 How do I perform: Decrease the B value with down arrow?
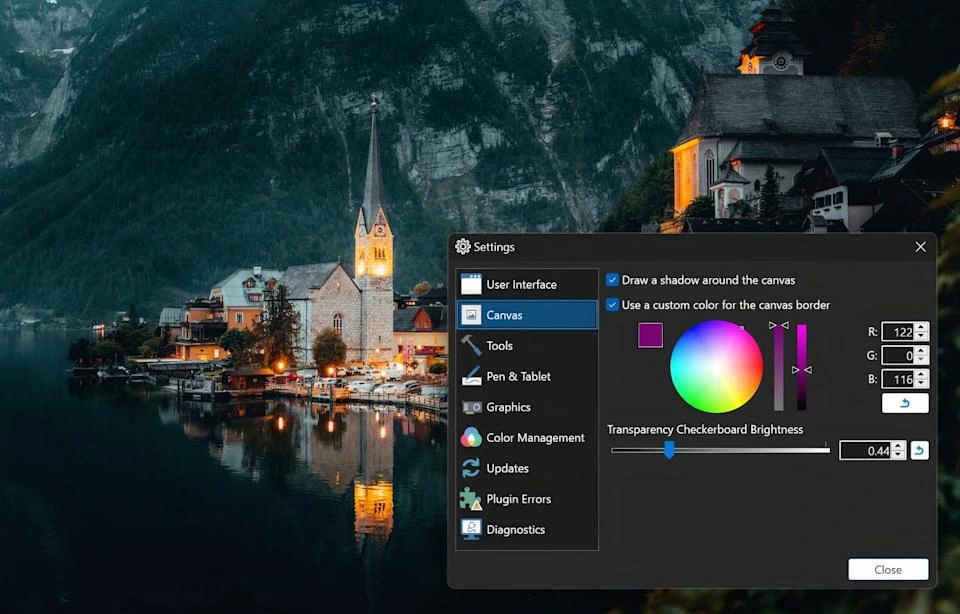(921, 384)
